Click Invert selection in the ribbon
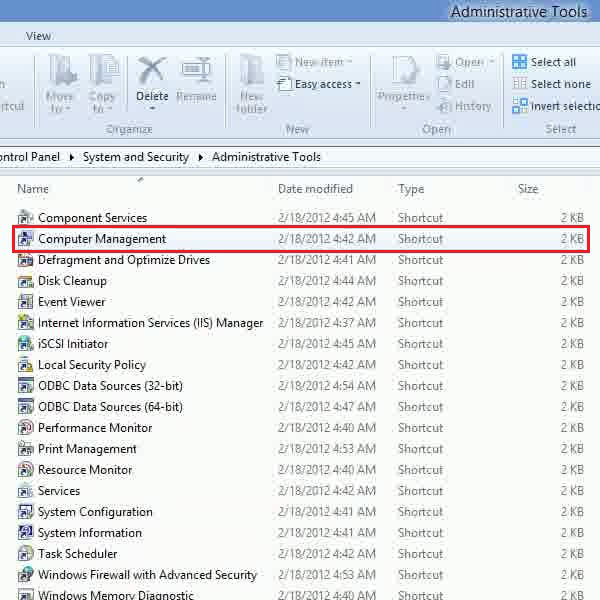The width and height of the screenshot is (600, 600). tap(556, 106)
